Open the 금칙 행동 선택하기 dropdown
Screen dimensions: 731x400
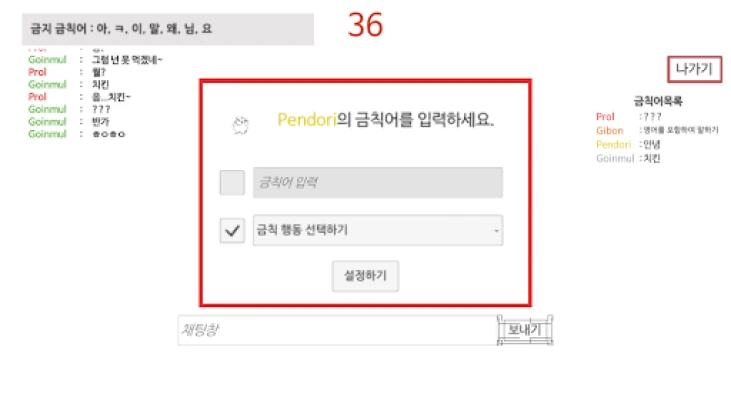pyautogui.click(x=378, y=230)
